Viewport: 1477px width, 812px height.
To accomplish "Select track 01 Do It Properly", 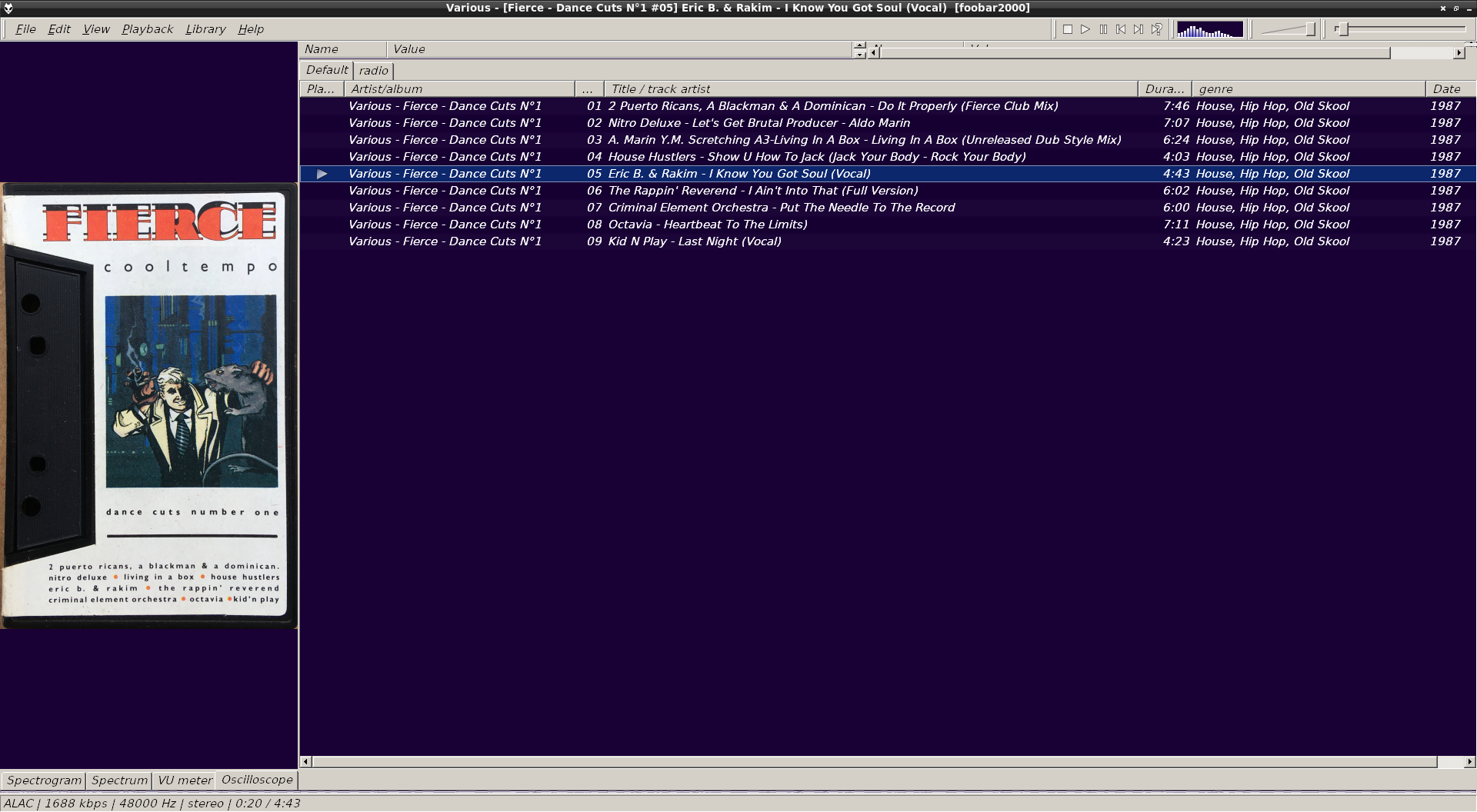I will [x=888, y=106].
